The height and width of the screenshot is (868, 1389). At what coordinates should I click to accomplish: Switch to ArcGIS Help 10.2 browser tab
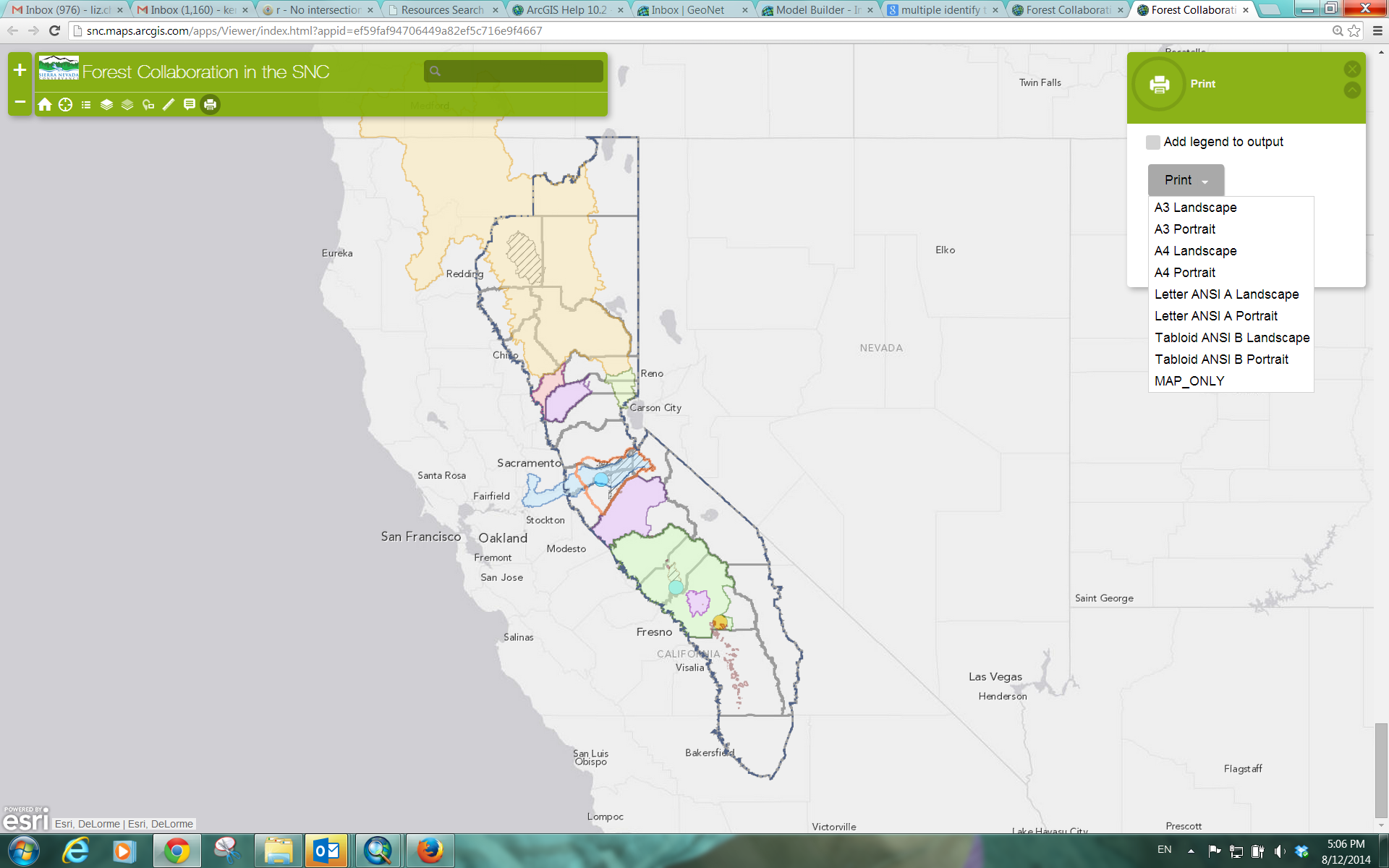click(566, 10)
